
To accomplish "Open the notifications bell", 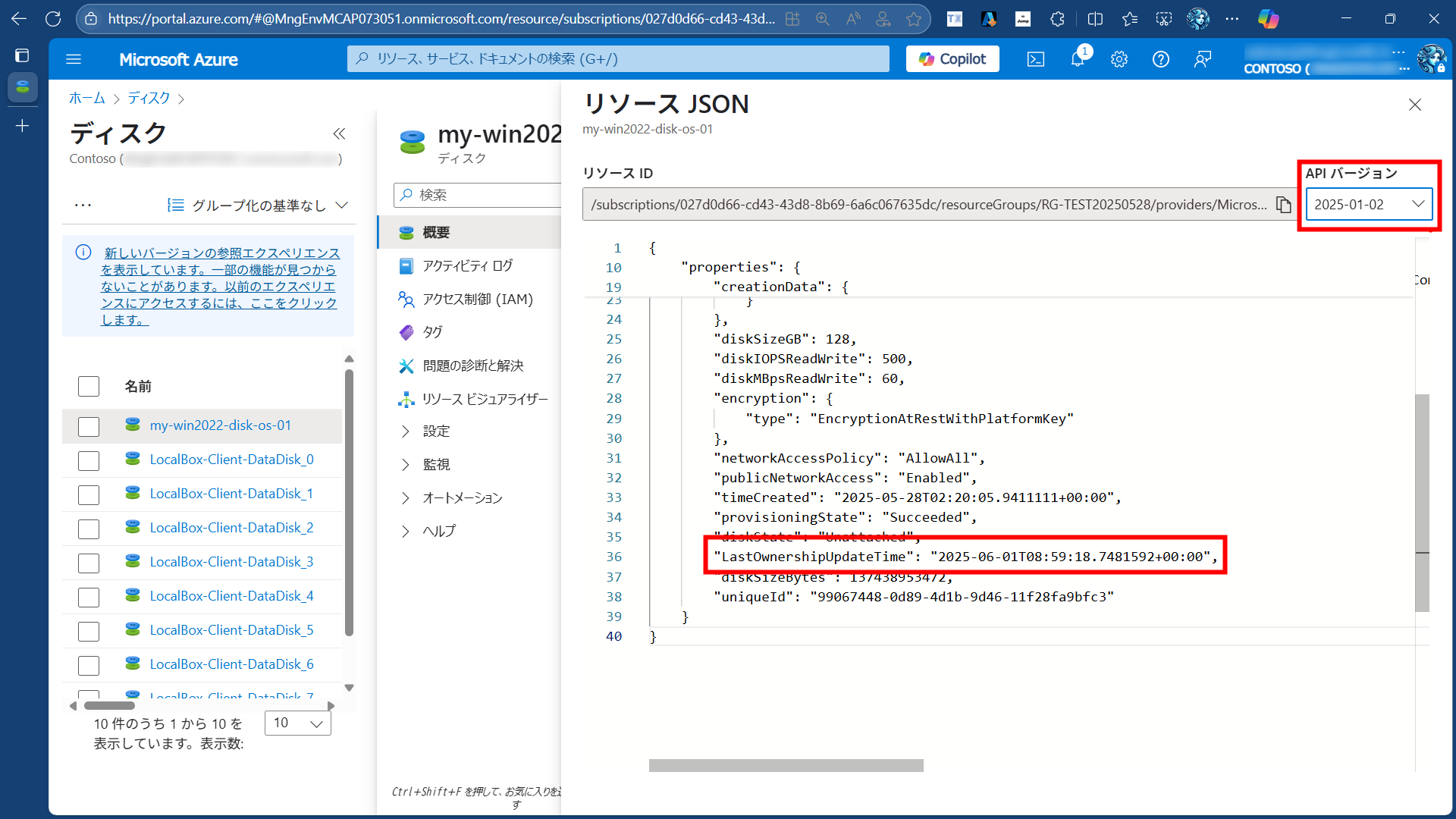I will [1078, 59].
